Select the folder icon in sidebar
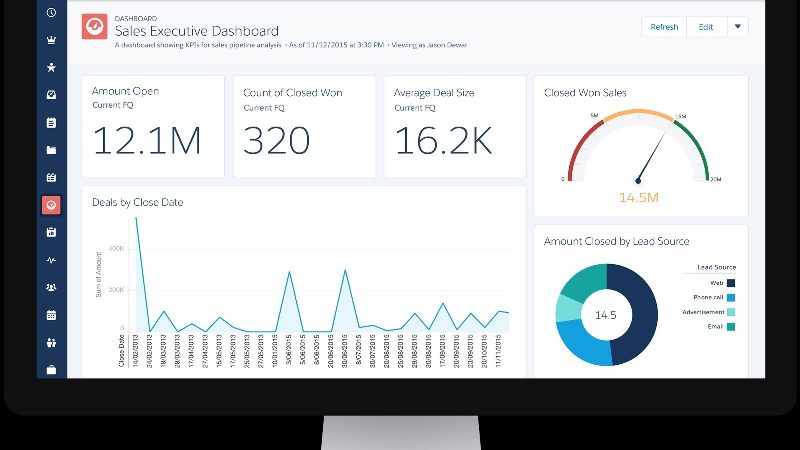The height and width of the screenshot is (450, 800). [51, 150]
